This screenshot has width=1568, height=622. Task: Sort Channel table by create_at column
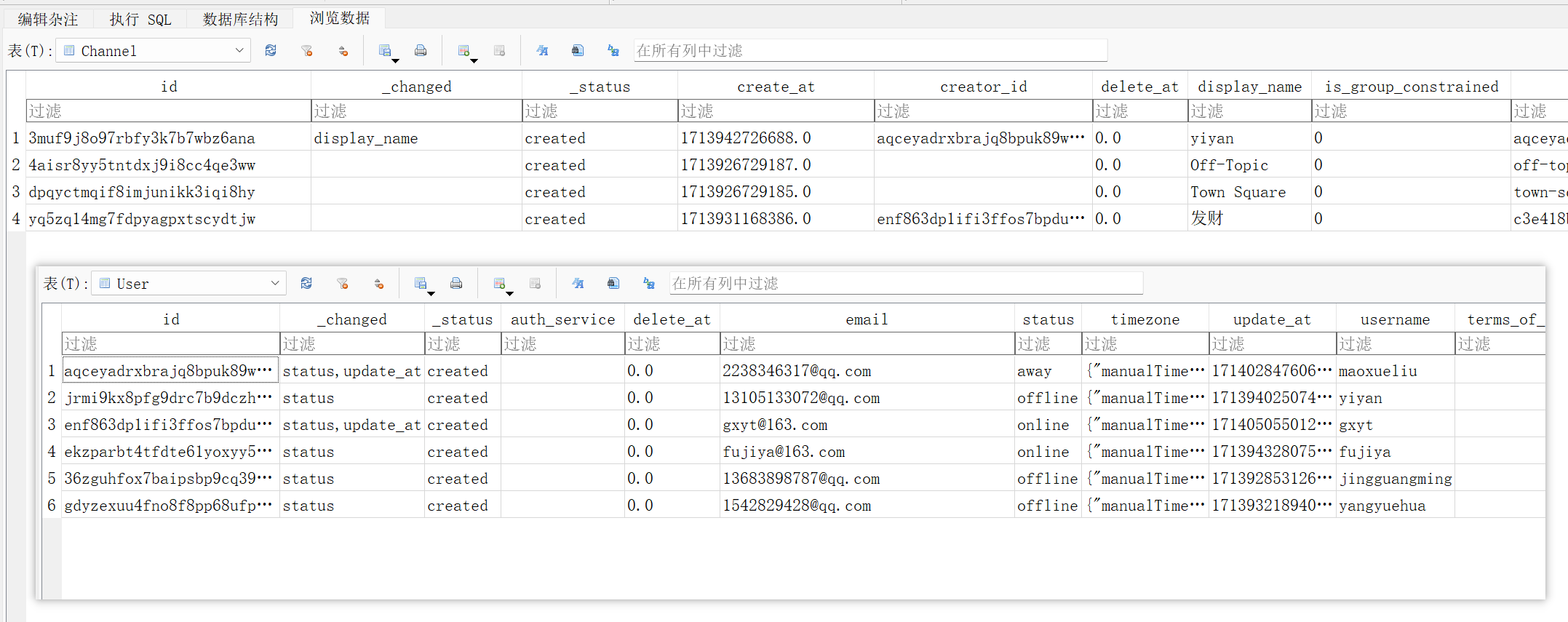[776, 87]
